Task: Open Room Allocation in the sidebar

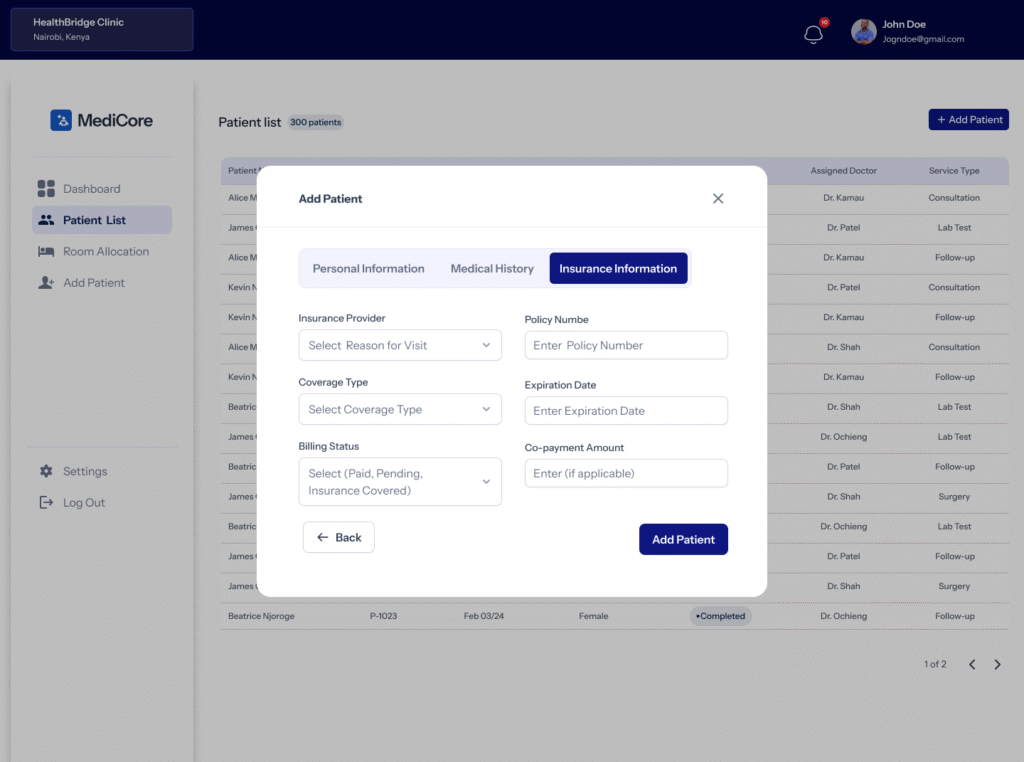Action: (105, 252)
